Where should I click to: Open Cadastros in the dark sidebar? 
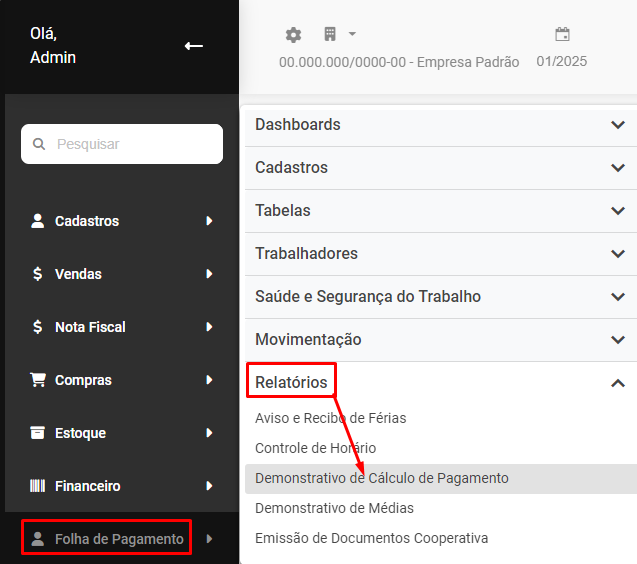pos(87,221)
